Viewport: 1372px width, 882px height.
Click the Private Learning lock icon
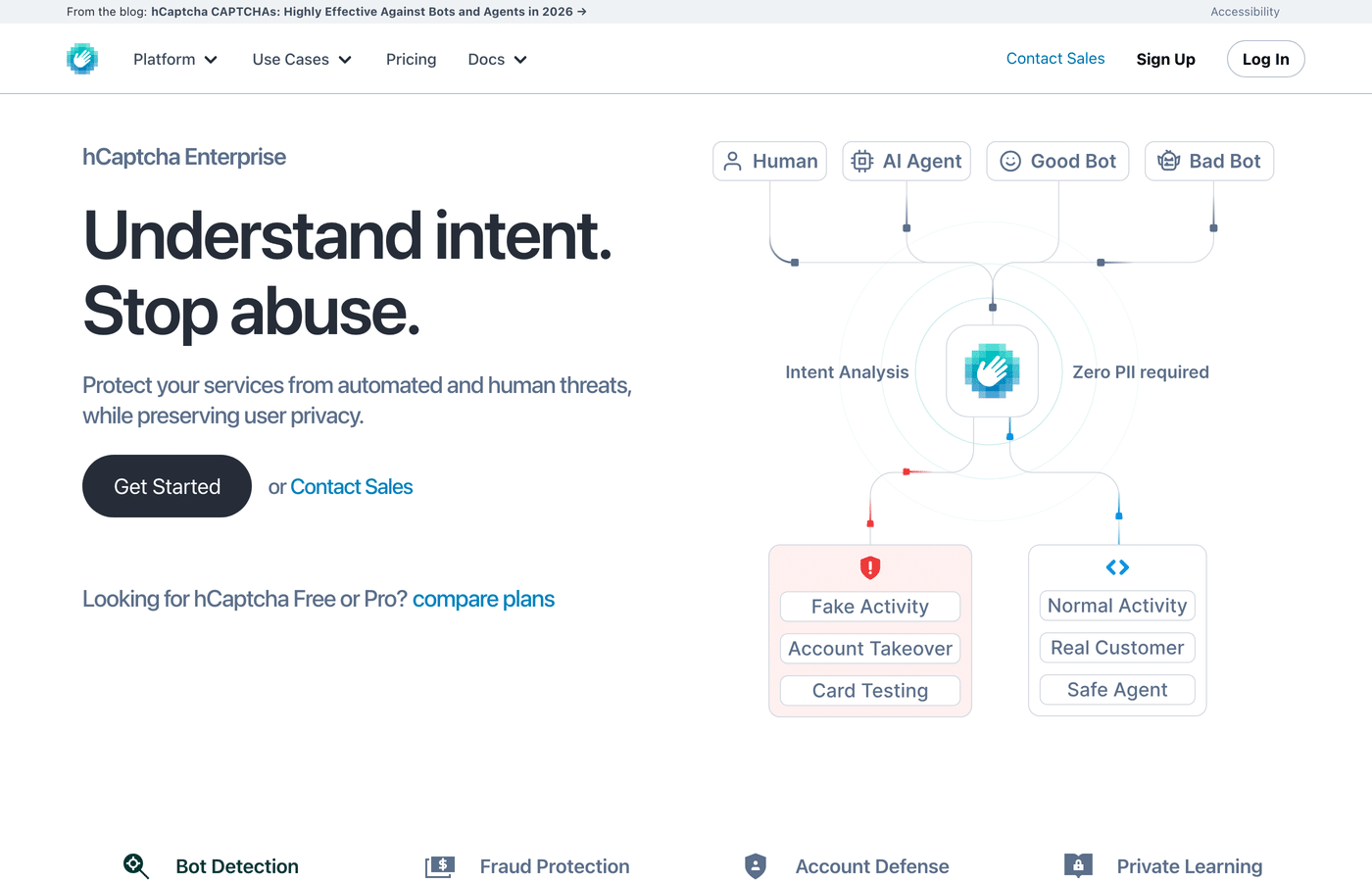point(1078,866)
